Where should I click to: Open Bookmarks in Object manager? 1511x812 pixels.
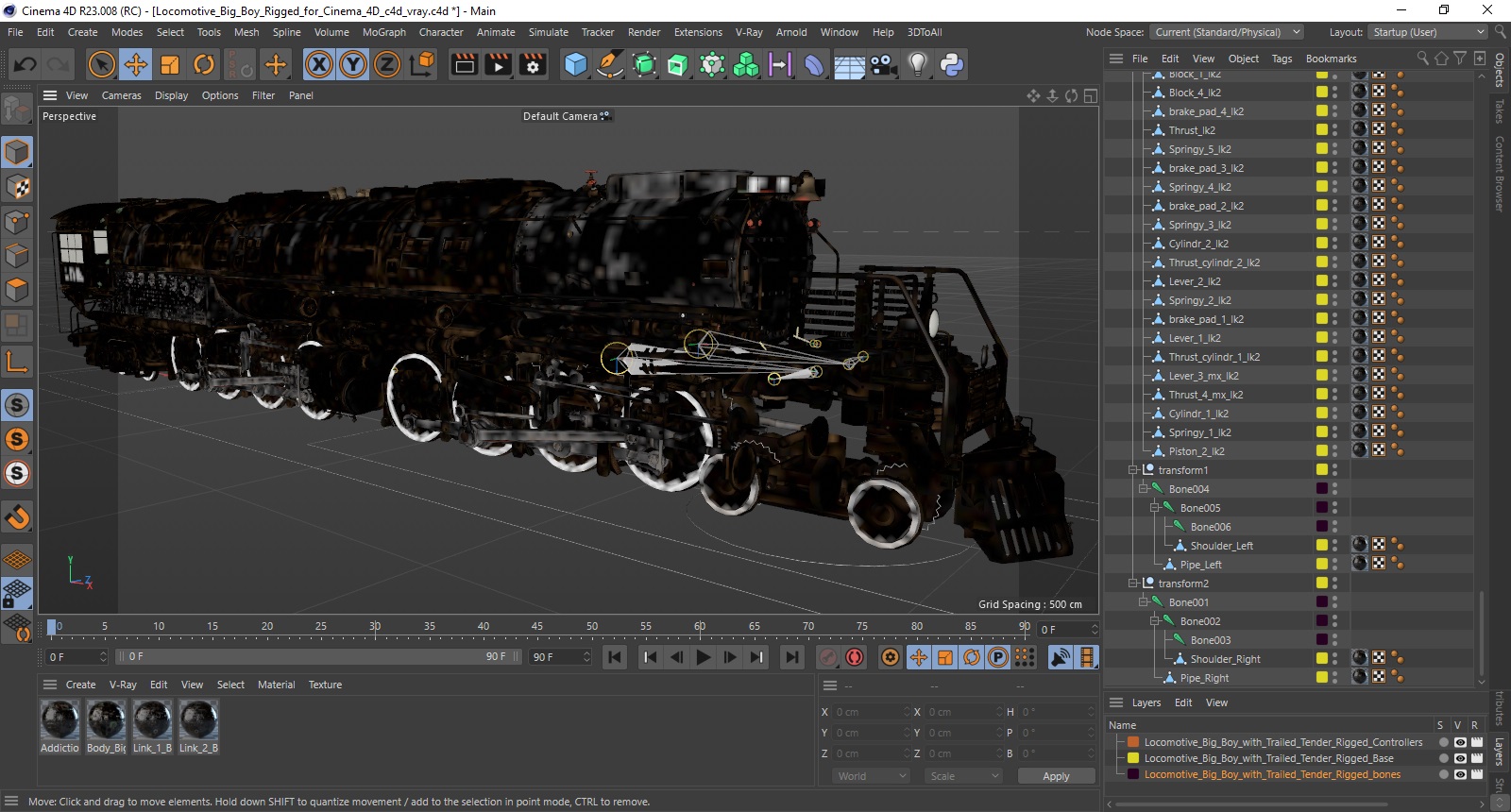(1331, 59)
